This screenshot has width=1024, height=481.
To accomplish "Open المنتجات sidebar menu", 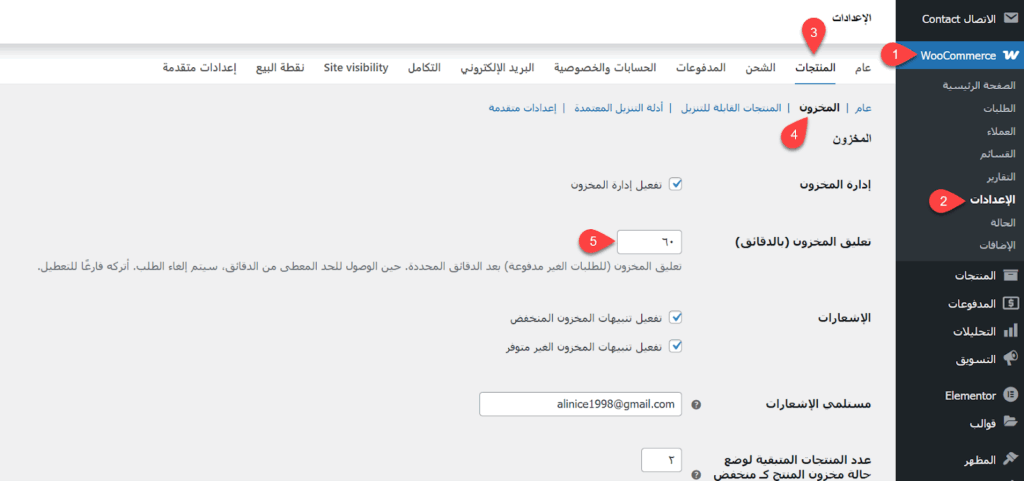I will [960, 275].
